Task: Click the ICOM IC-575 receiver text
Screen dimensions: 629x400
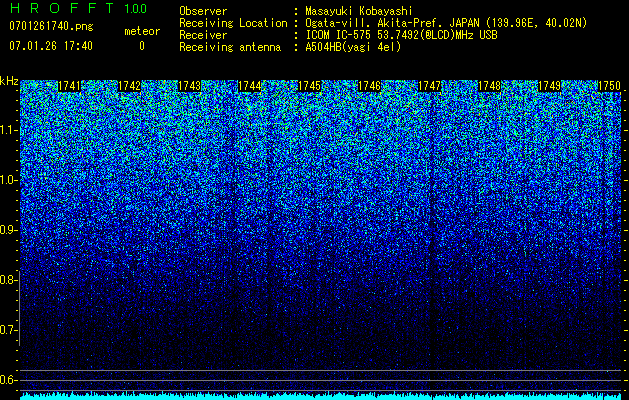Action: (x=401, y=35)
